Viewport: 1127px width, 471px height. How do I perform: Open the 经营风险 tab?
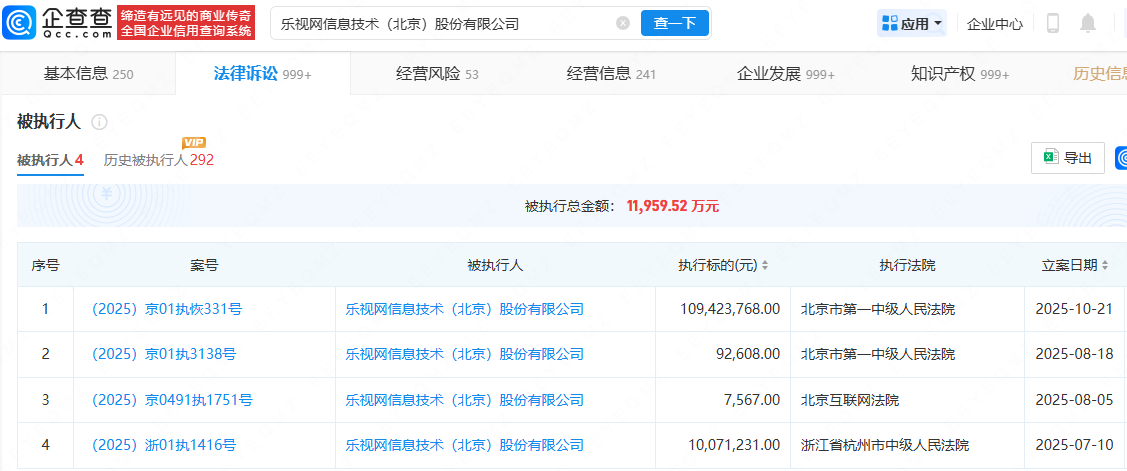pyautogui.click(x=437, y=74)
